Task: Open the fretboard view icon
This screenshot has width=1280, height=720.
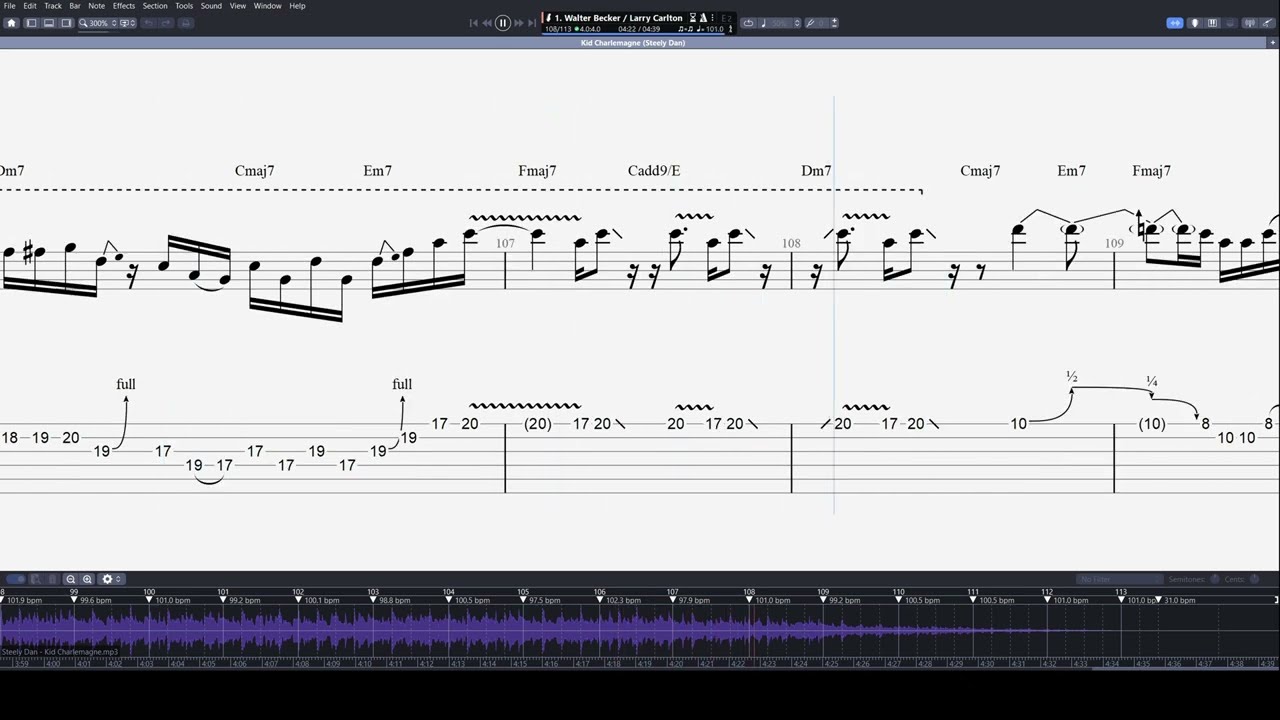Action: click(1195, 23)
